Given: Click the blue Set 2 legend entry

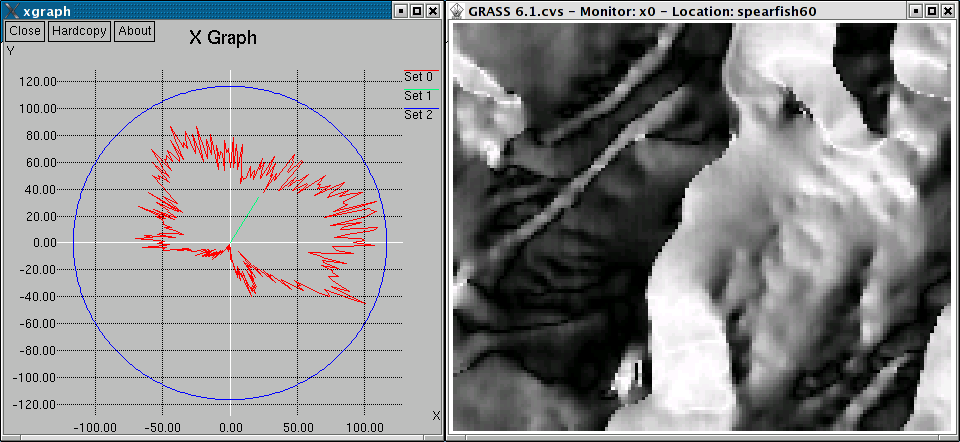Looking at the screenshot, I should point(418,115).
